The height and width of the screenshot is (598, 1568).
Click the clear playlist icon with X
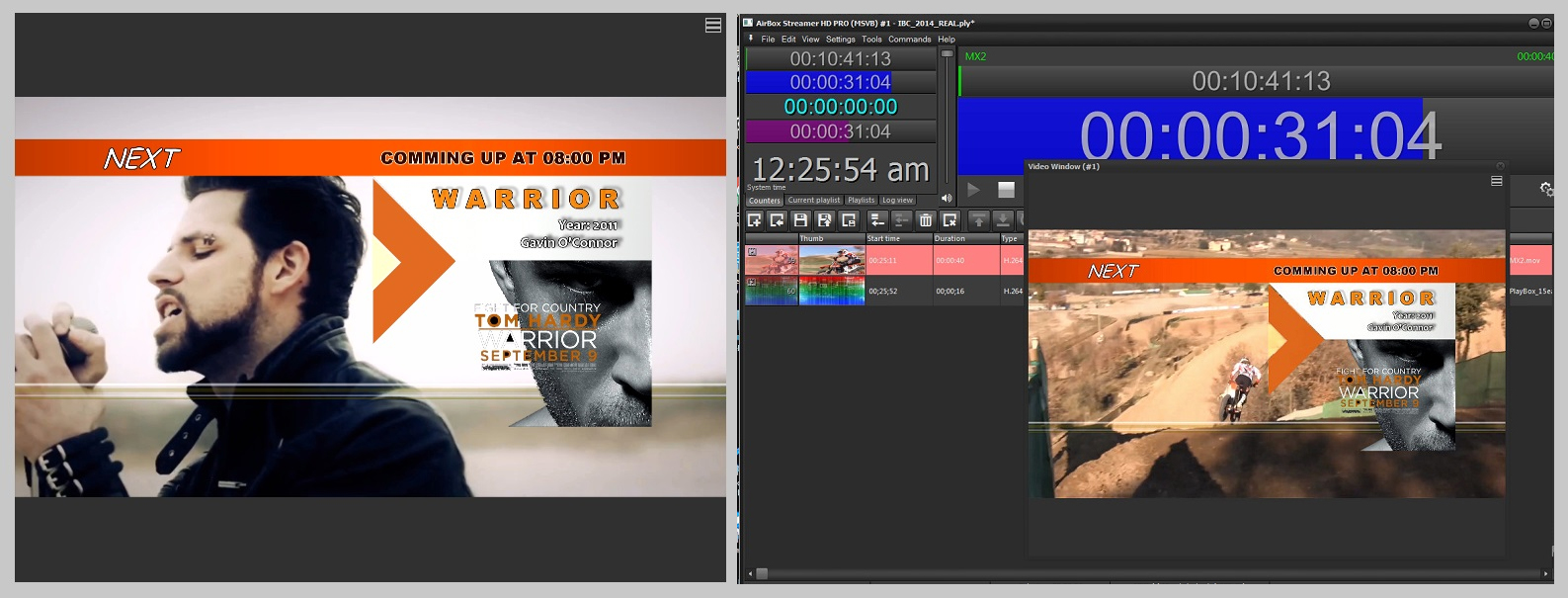click(949, 220)
